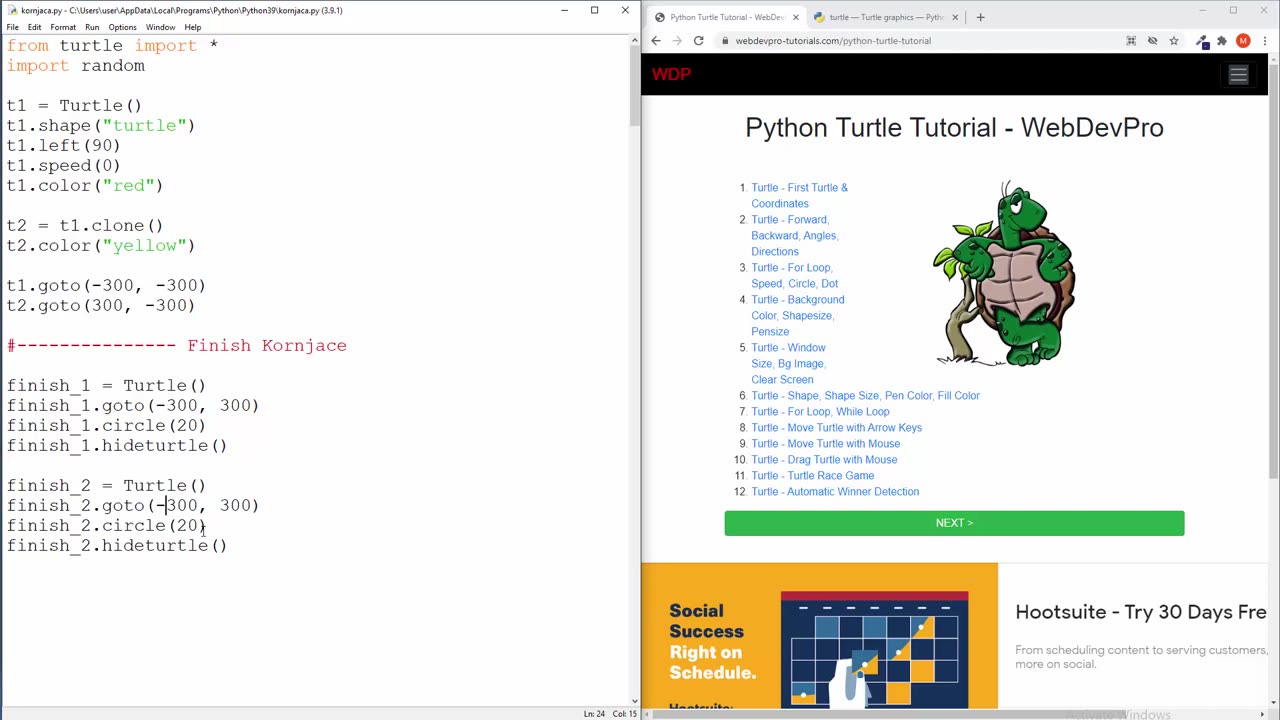Open Move Turtle with Arrow Keys lesson

pos(836,427)
